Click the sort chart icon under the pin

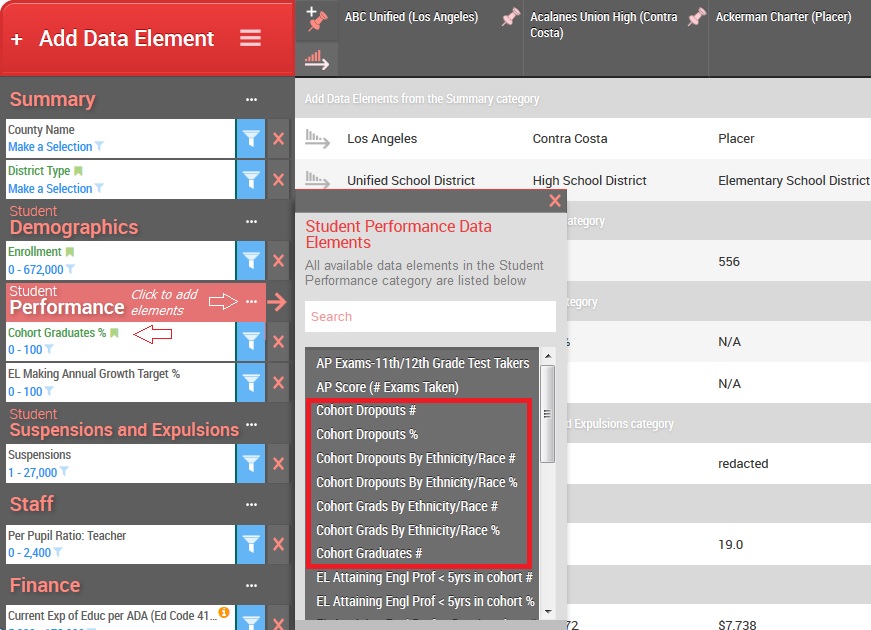point(317,59)
